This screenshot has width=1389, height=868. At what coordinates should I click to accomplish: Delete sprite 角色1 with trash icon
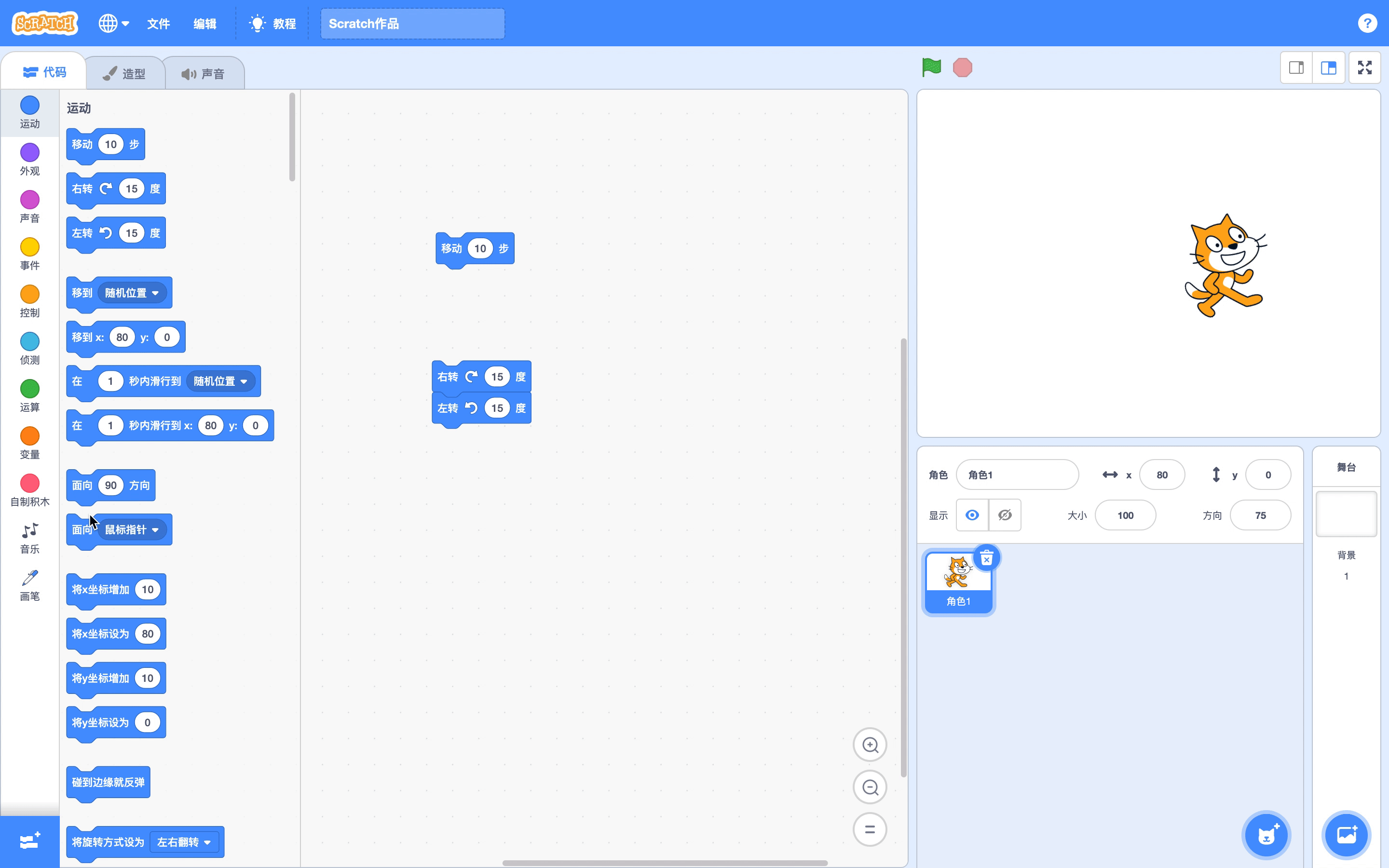(x=986, y=558)
